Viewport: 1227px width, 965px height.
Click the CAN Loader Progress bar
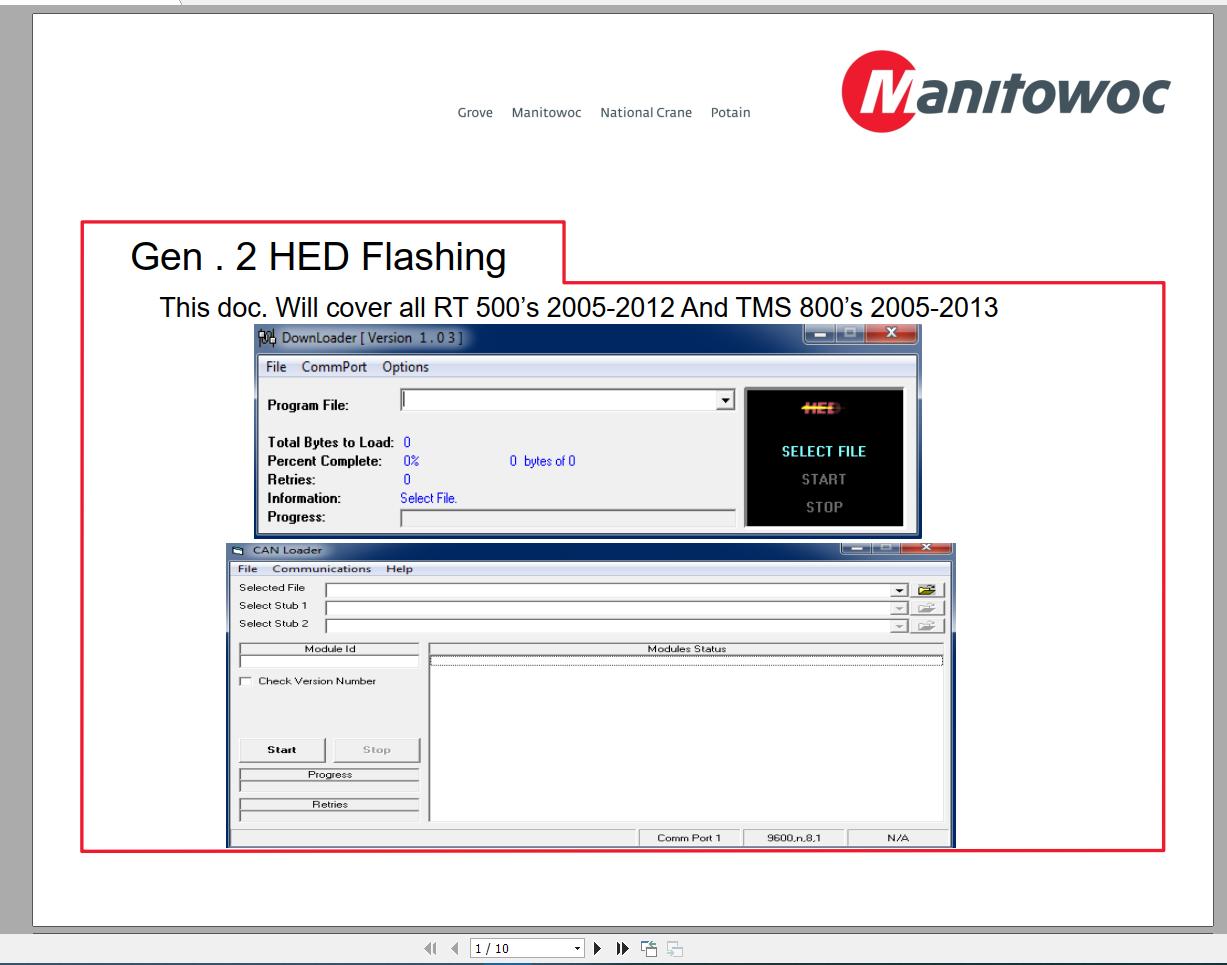329,786
